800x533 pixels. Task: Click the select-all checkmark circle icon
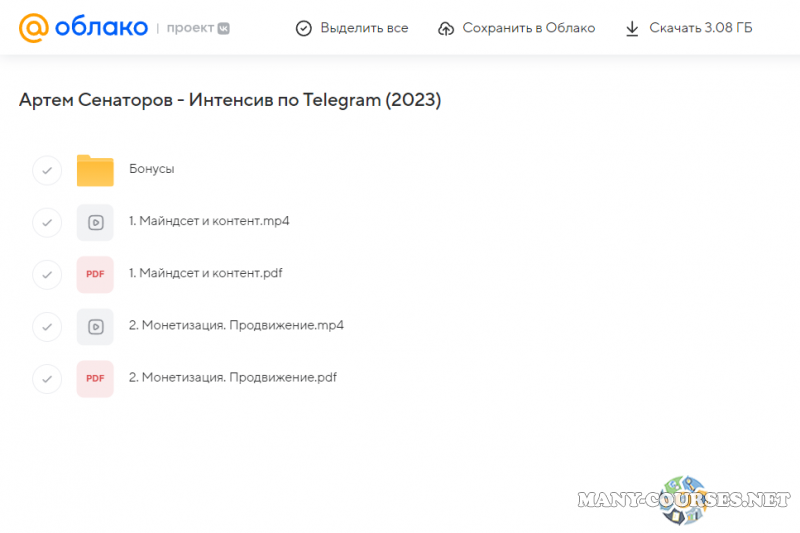(304, 28)
